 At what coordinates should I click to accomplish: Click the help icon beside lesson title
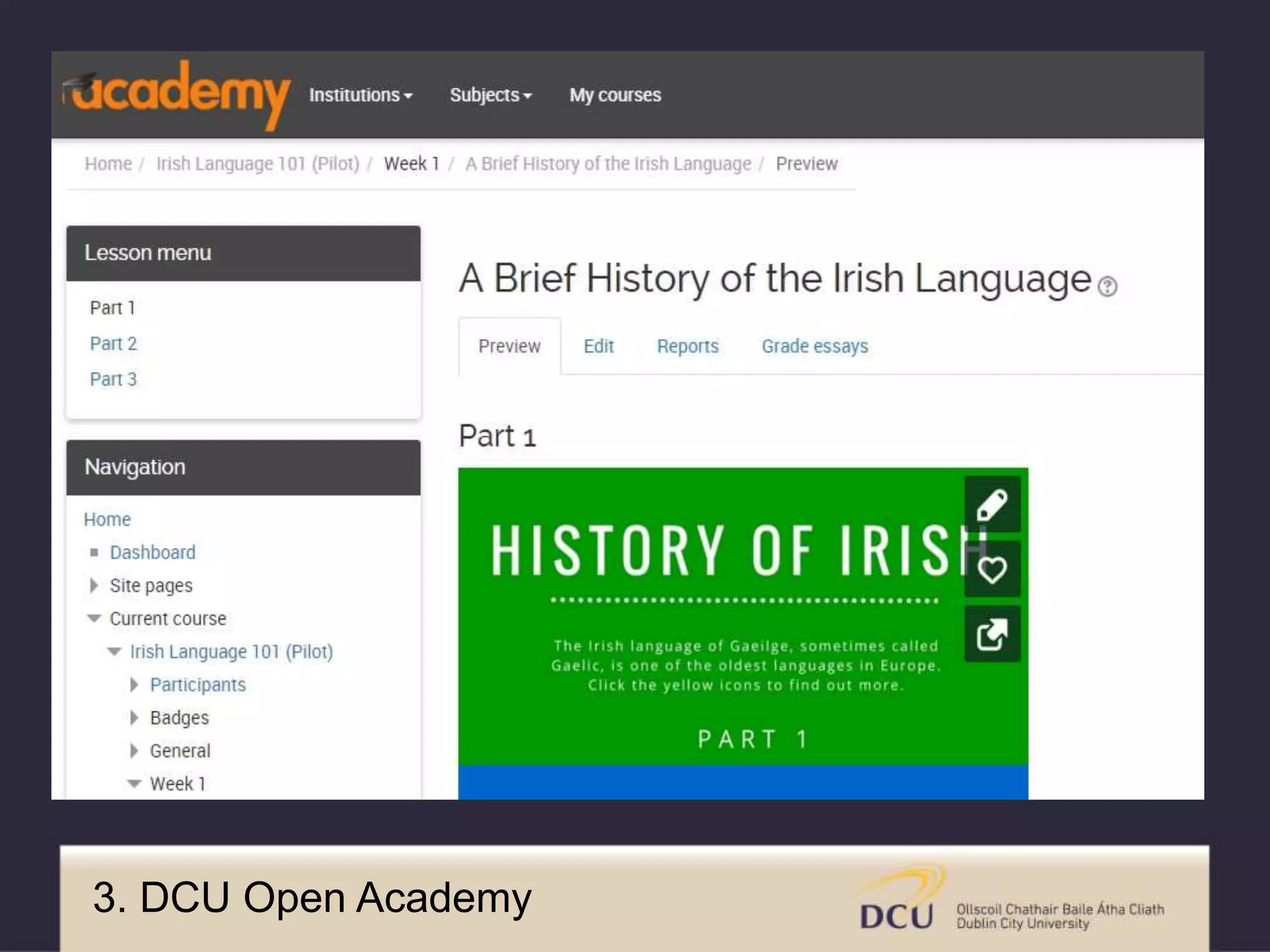pyautogui.click(x=1107, y=286)
